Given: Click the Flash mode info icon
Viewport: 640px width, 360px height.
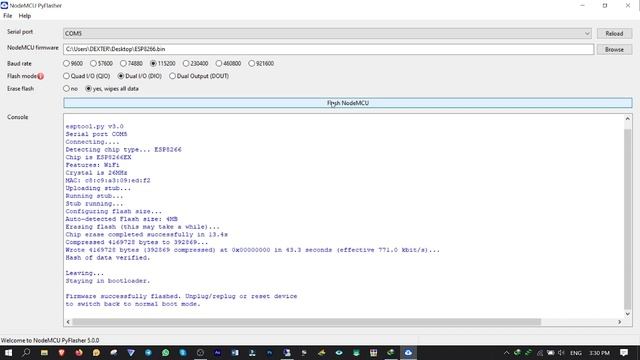Looking at the screenshot, I should coord(40,76).
